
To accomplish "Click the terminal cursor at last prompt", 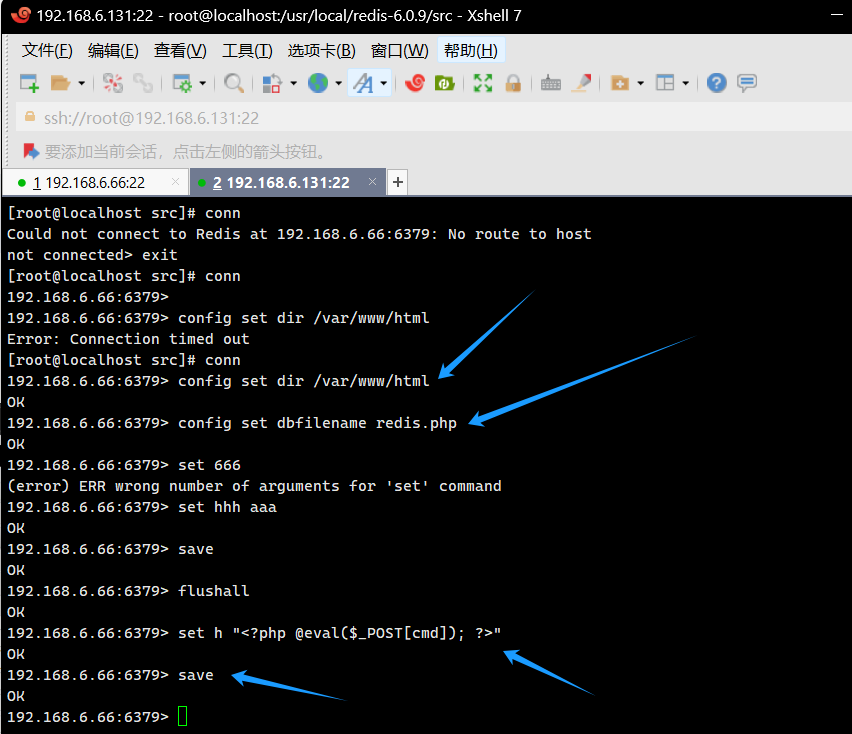I will [183, 716].
